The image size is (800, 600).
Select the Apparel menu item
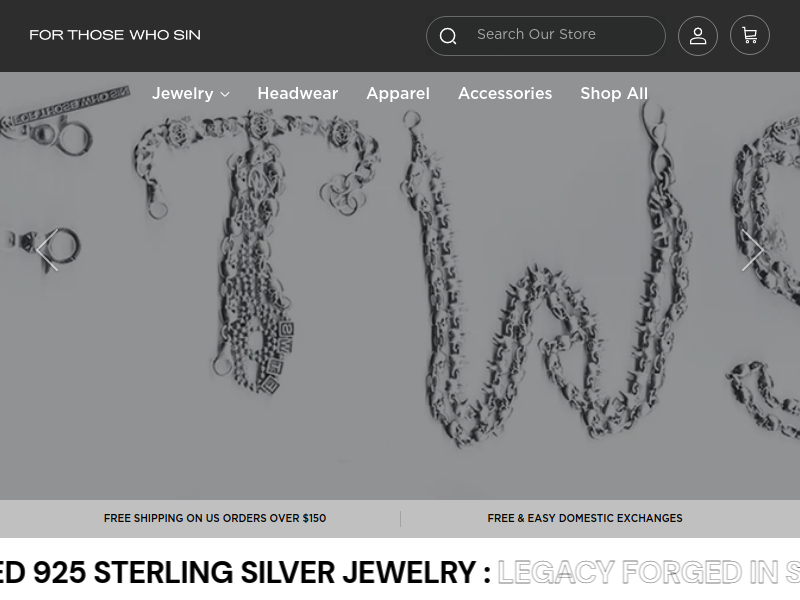[x=398, y=93]
